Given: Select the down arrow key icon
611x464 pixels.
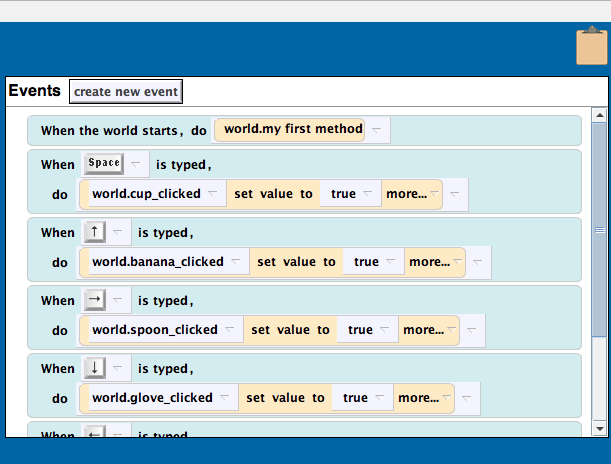Looking at the screenshot, I should tap(94, 369).
